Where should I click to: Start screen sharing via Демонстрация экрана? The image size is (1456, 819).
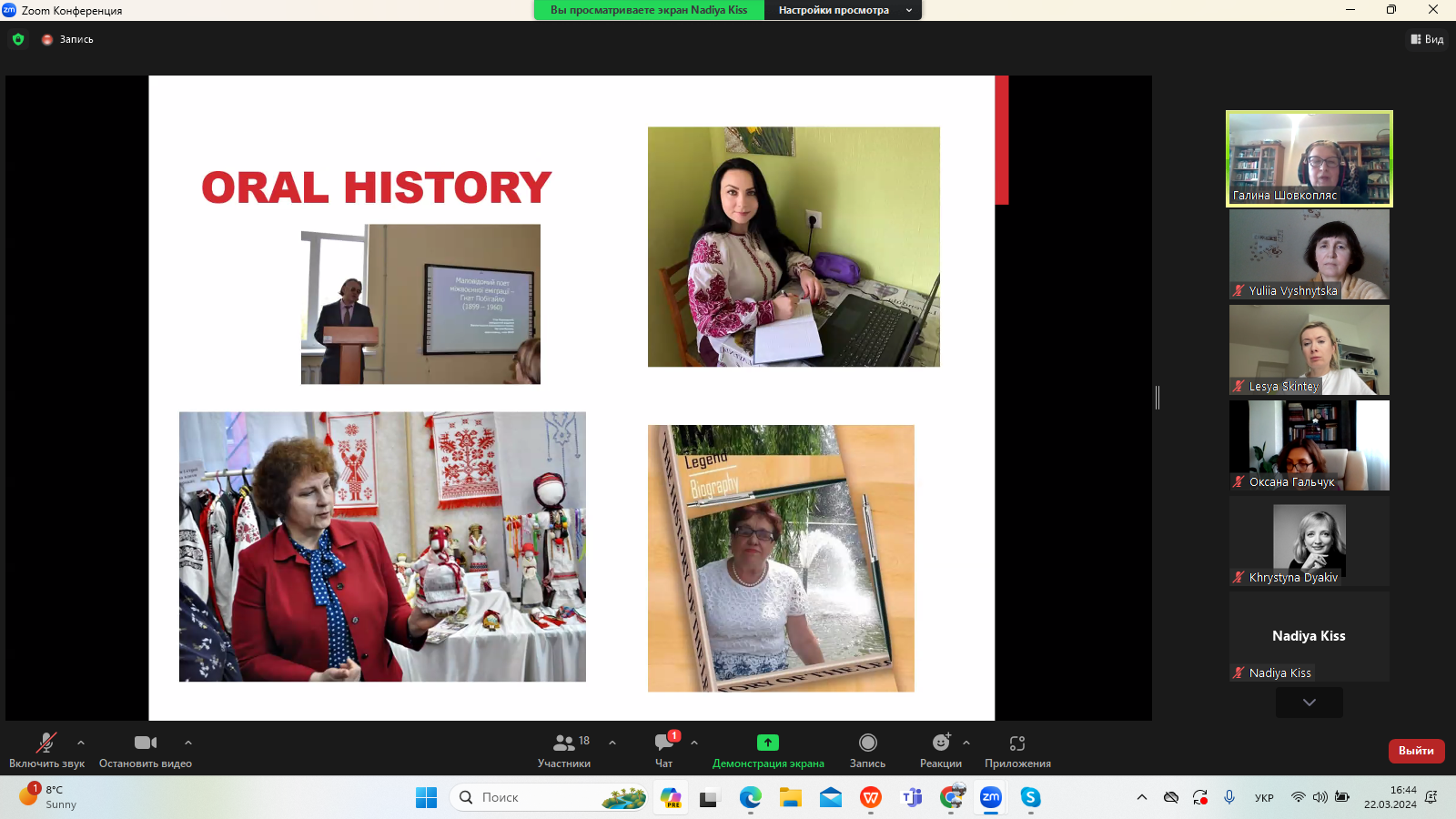pos(768,743)
